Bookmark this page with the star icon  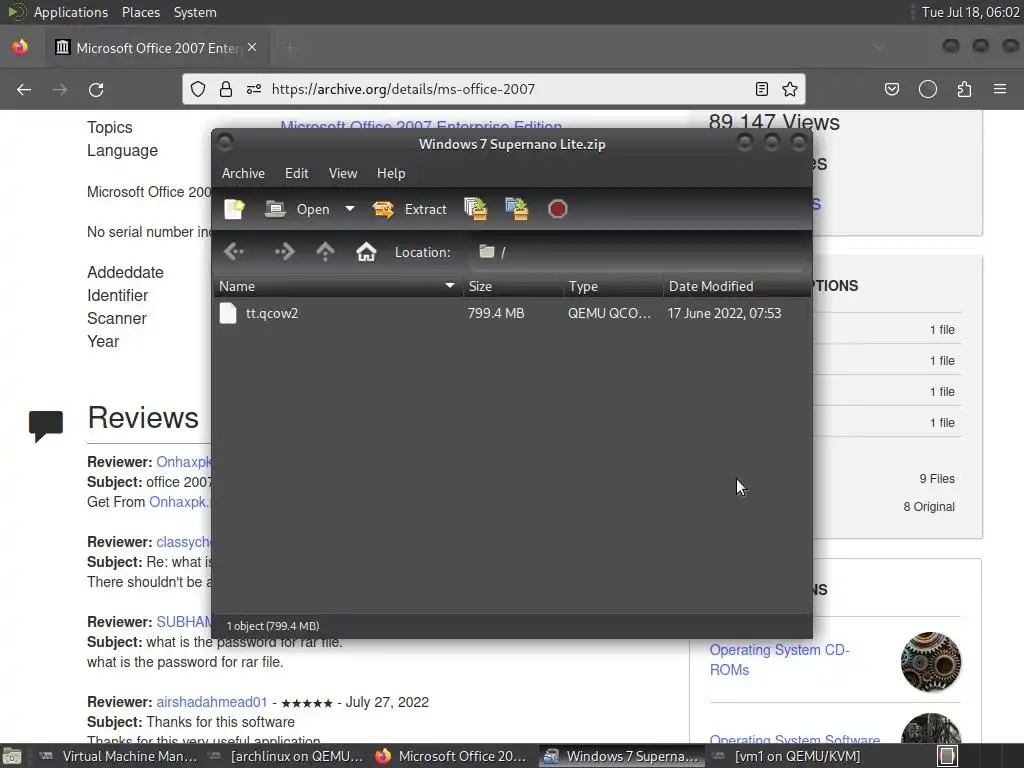[790, 89]
